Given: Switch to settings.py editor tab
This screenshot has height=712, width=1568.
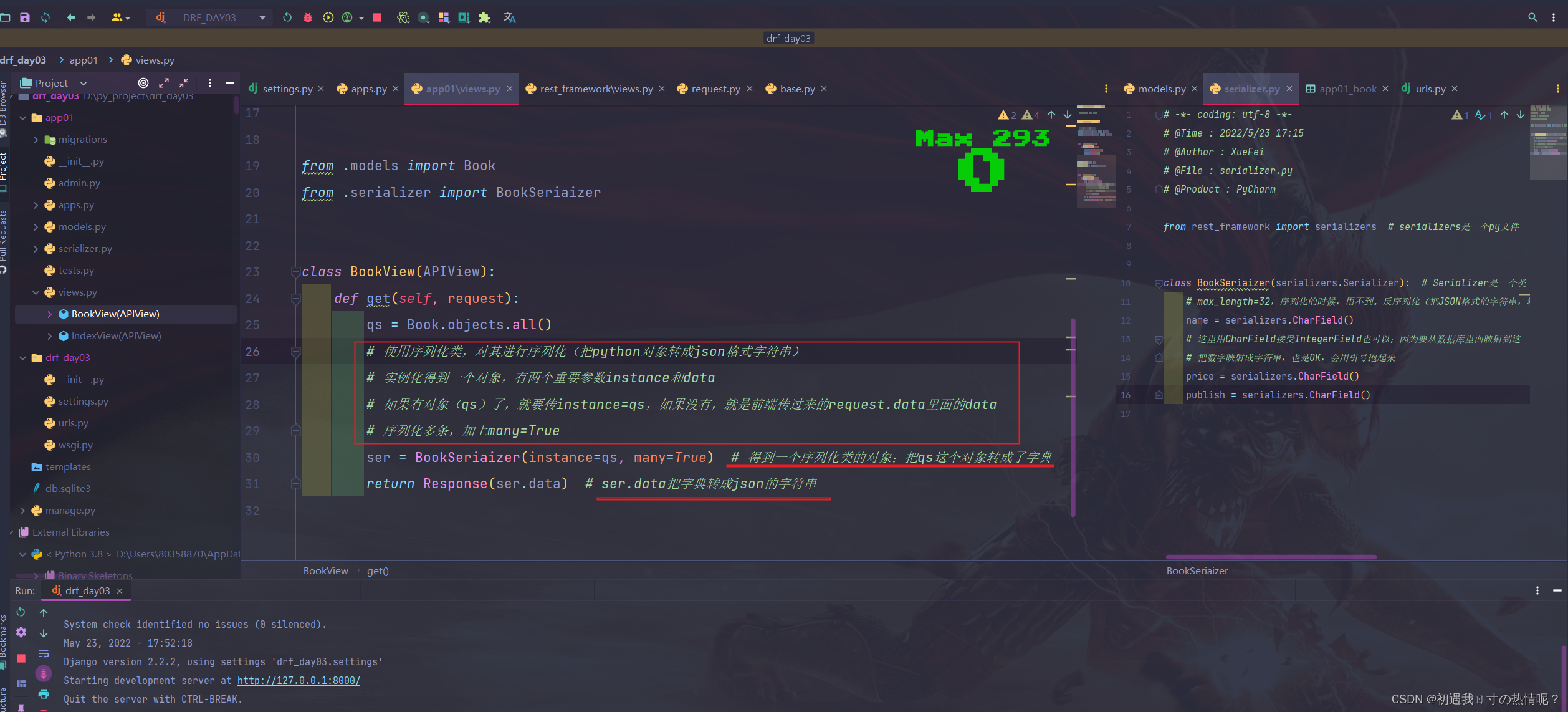Looking at the screenshot, I should click(287, 89).
